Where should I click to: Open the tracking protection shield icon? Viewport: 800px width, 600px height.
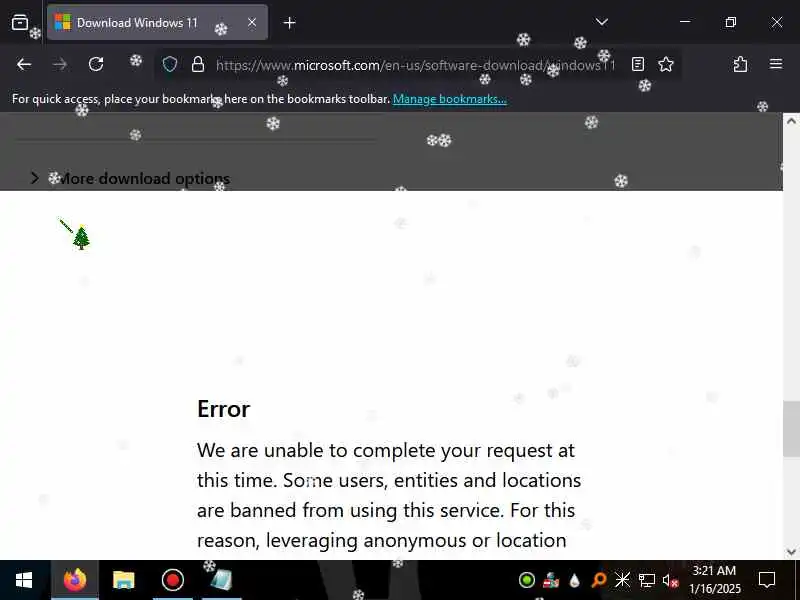click(x=170, y=64)
